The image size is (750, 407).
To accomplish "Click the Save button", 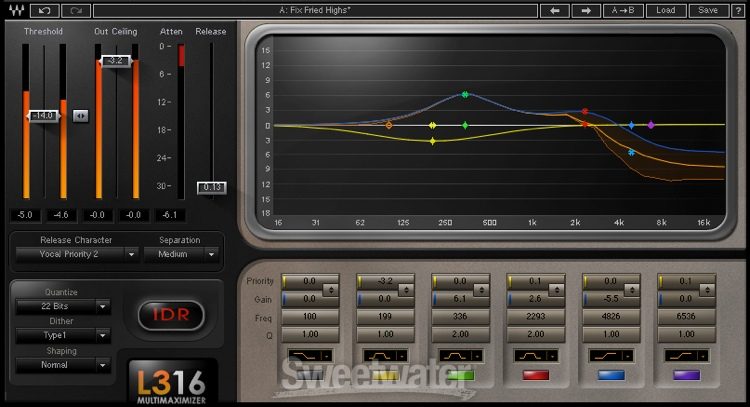I will coord(708,11).
